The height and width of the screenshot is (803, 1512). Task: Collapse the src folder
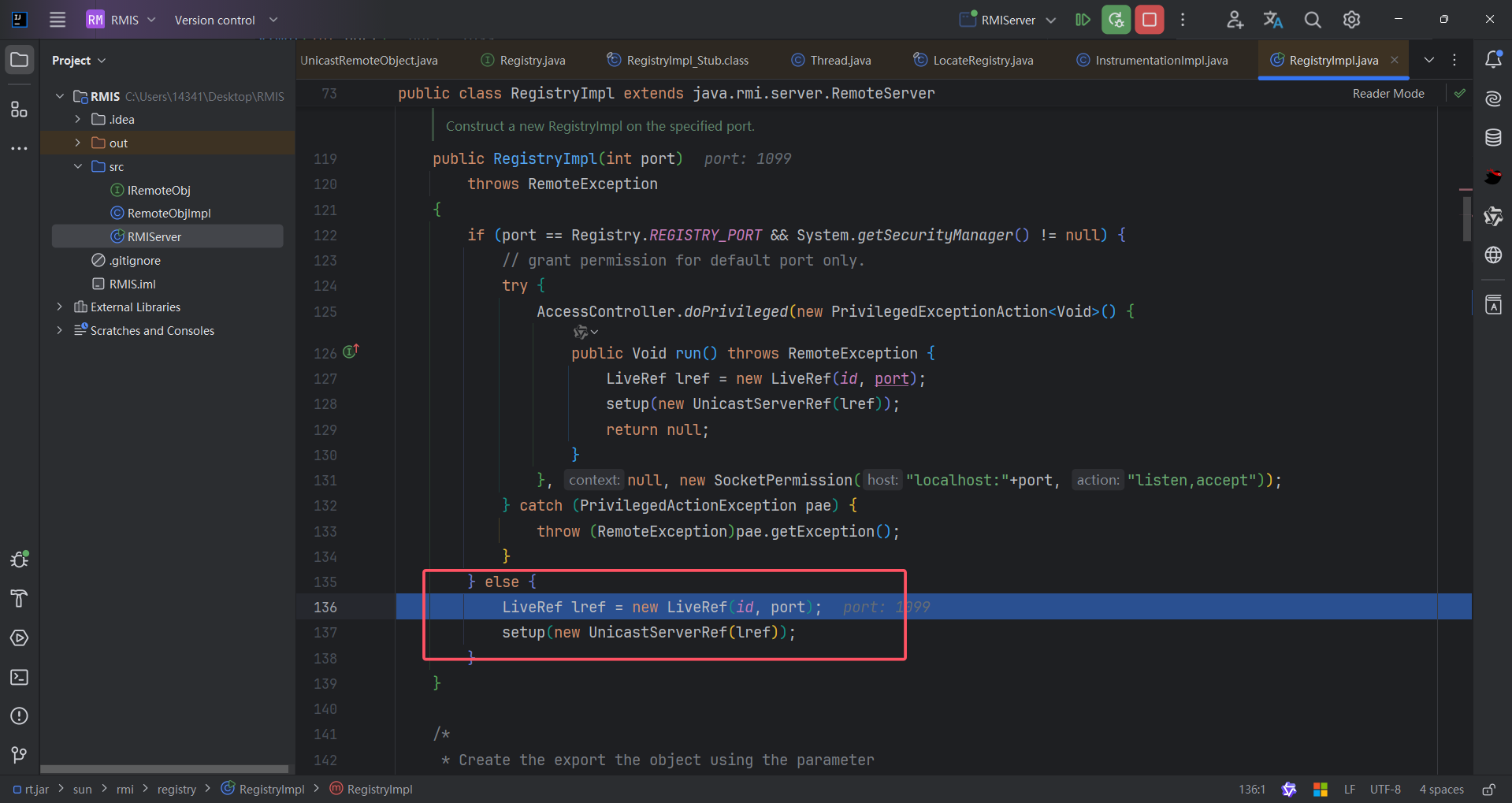[77, 166]
